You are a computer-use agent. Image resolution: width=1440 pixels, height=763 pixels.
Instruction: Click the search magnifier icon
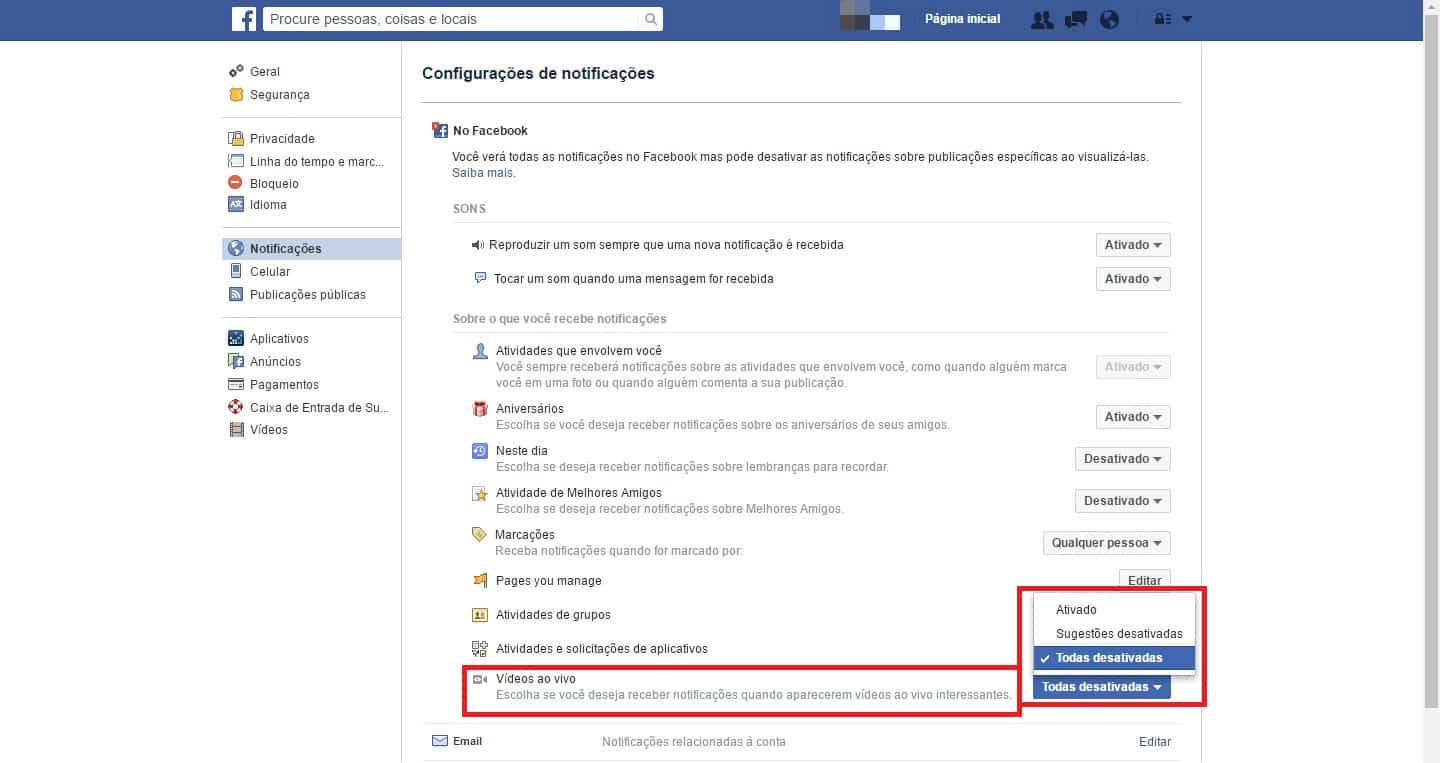tap(650, 19)
